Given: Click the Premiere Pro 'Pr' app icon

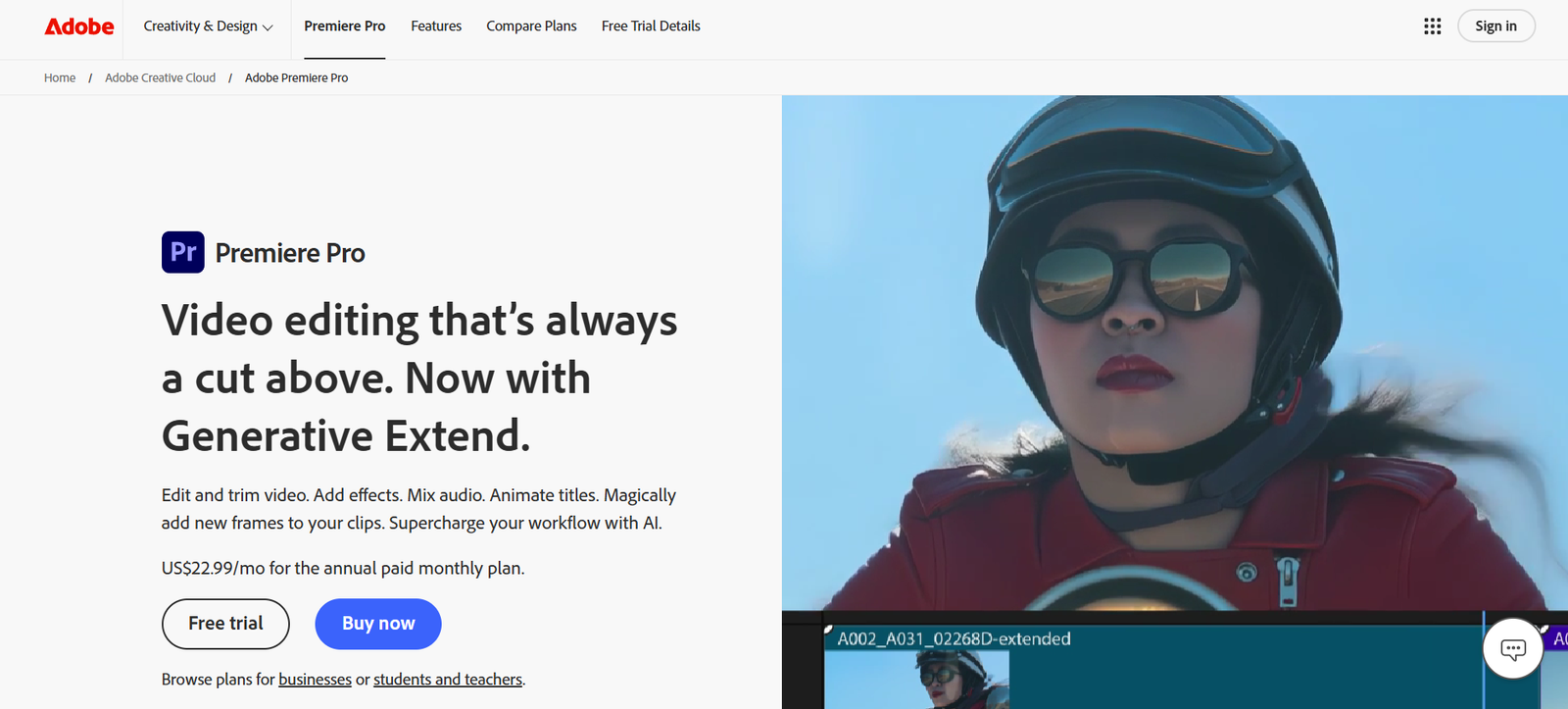Looking at the screenshot, I should [x=183, y=252].
